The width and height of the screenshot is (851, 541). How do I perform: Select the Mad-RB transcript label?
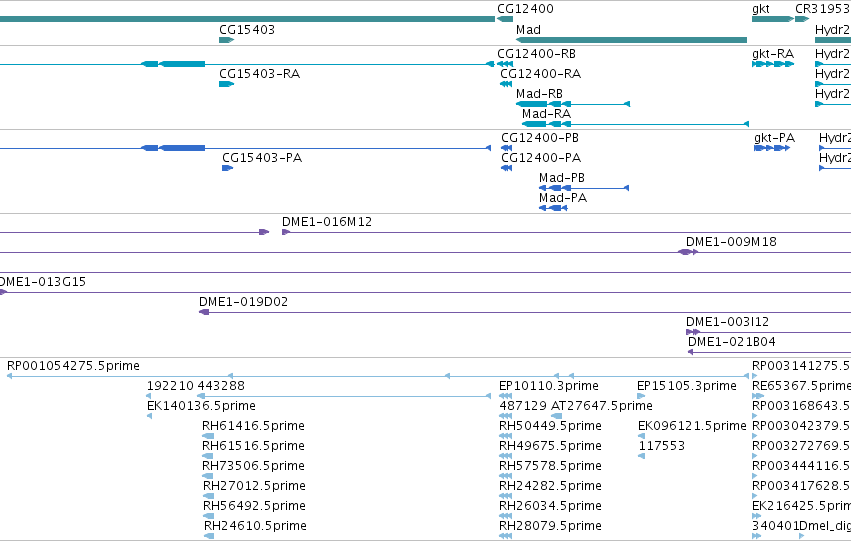(x=539, y=94)
